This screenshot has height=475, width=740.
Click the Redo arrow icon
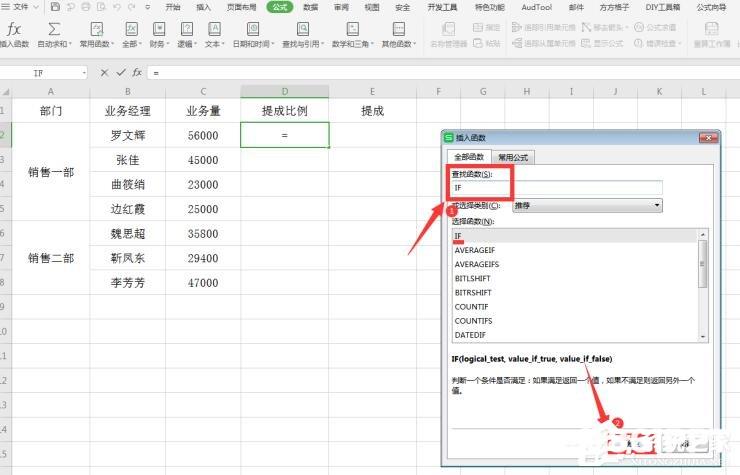(x=132, y=7)
